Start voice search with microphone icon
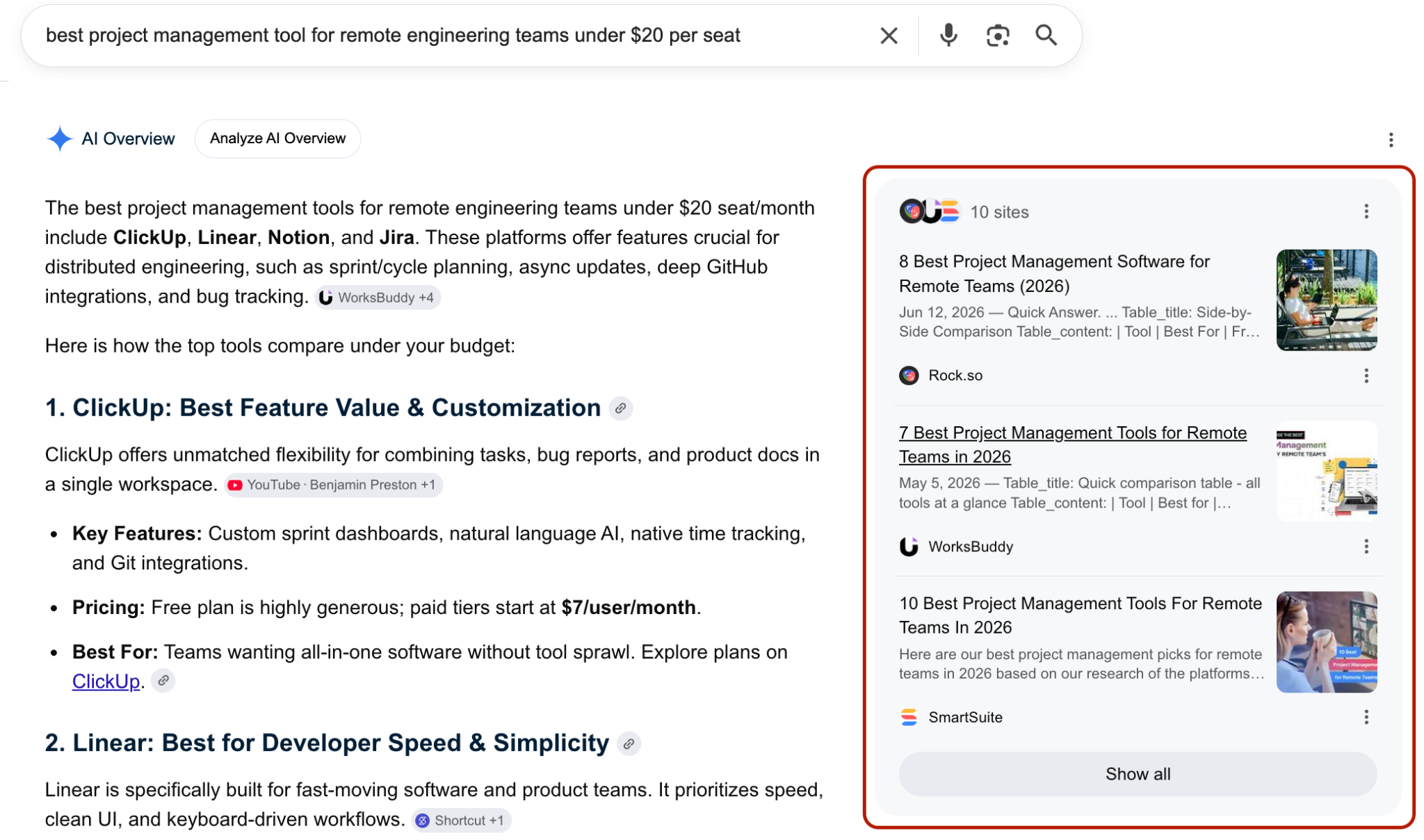Viewport: 1424px width, 840px height. point(948,35)
